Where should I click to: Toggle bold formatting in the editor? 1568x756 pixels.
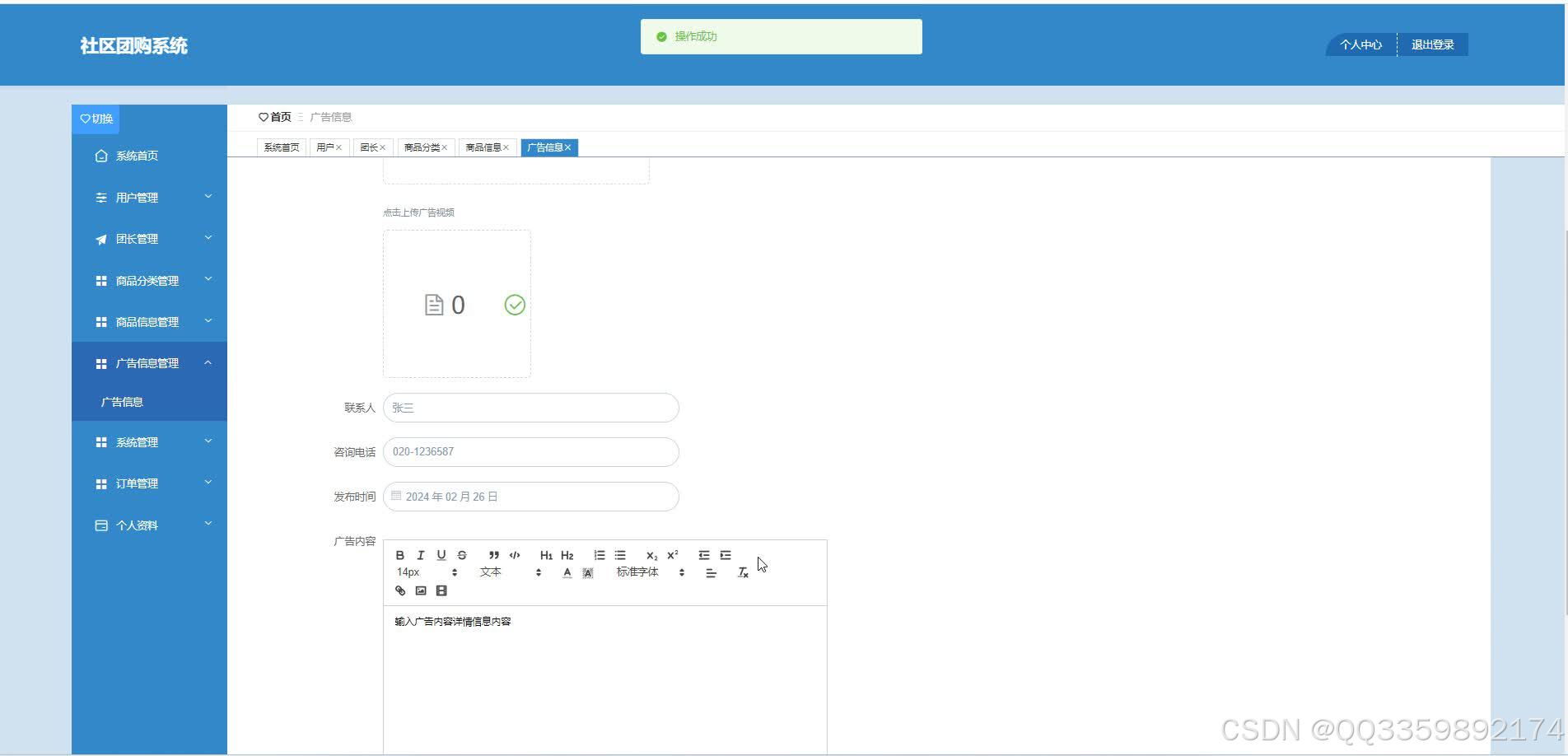click(400, 555)
